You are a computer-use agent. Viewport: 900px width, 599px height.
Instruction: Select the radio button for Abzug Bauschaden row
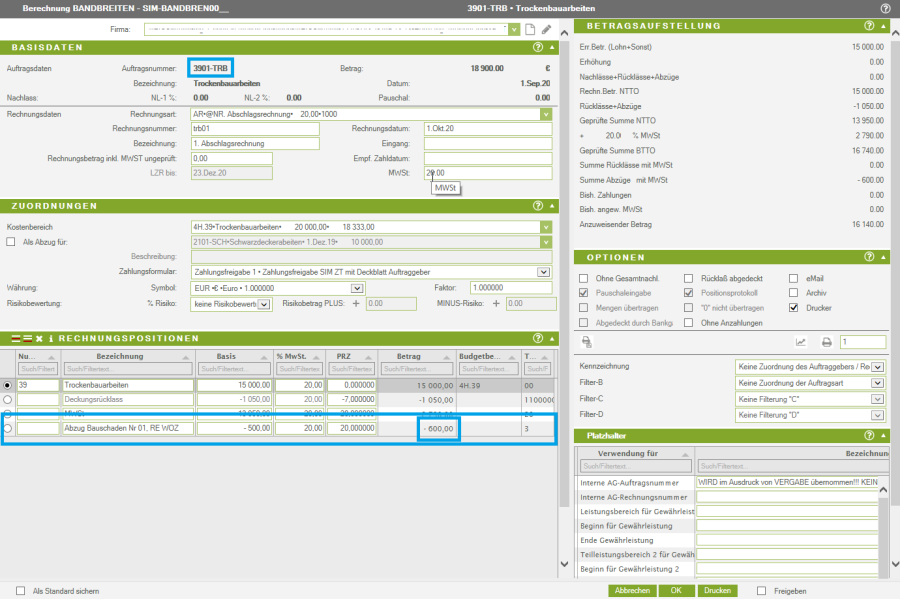9,428
